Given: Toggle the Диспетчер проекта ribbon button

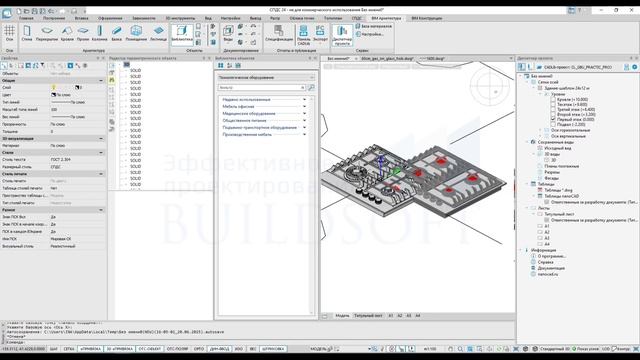Looking at the screenshot, I should click(342, 35).
